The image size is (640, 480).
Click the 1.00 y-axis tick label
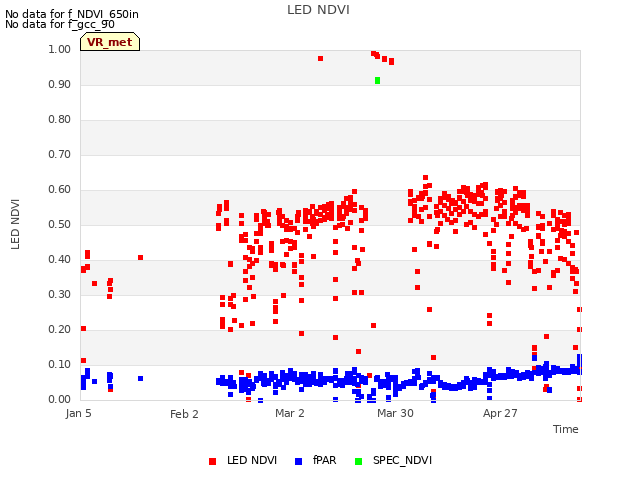(60, 49)
